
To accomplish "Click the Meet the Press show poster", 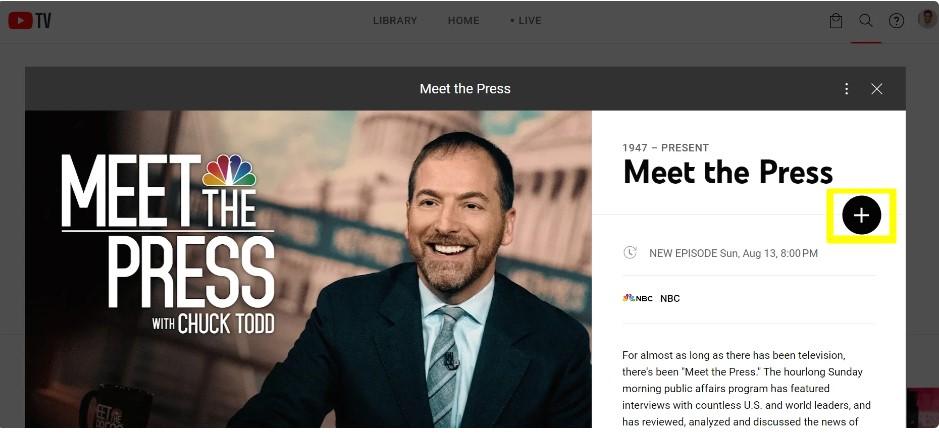I will click(308, 269).
